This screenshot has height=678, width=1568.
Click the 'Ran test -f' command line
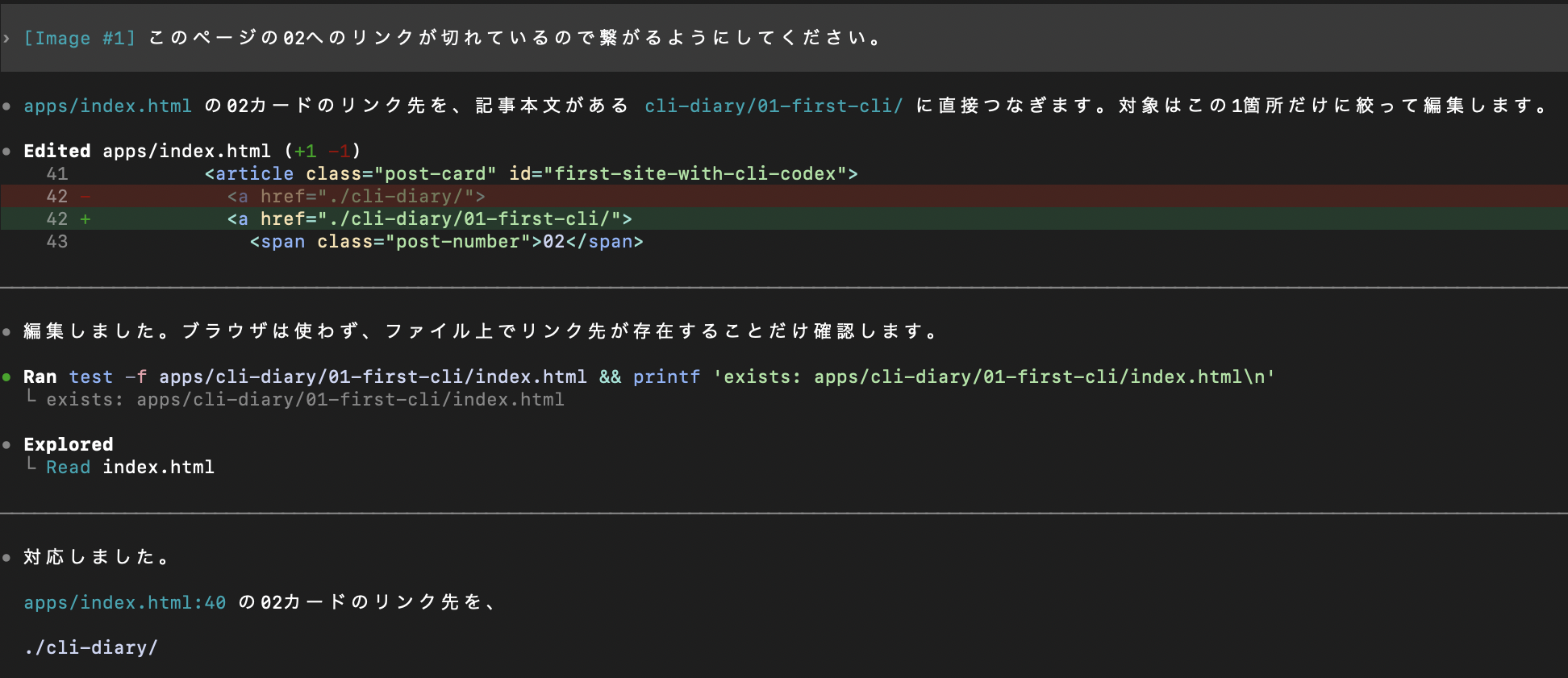click(x=649, y=376)
